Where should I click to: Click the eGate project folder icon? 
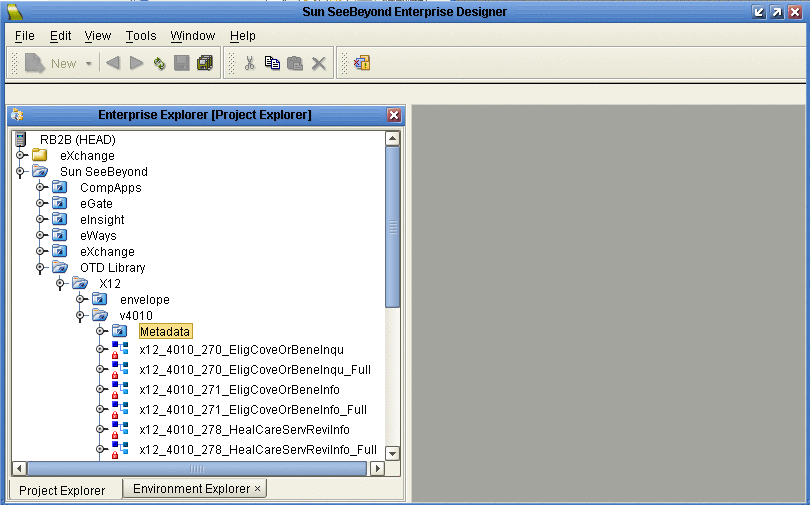coord(60,203)
